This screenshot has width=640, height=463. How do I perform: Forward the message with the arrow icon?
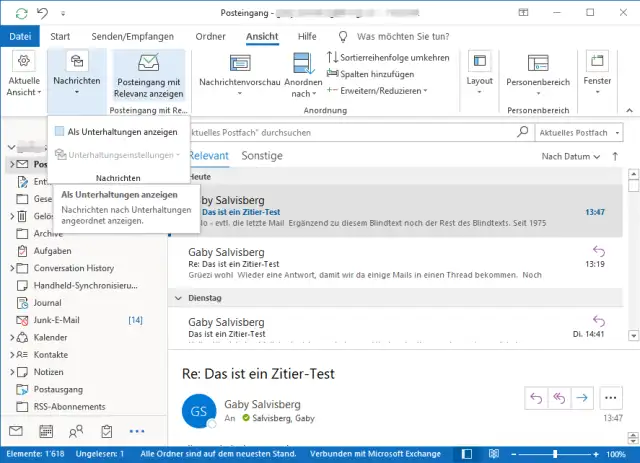point(582,397)
